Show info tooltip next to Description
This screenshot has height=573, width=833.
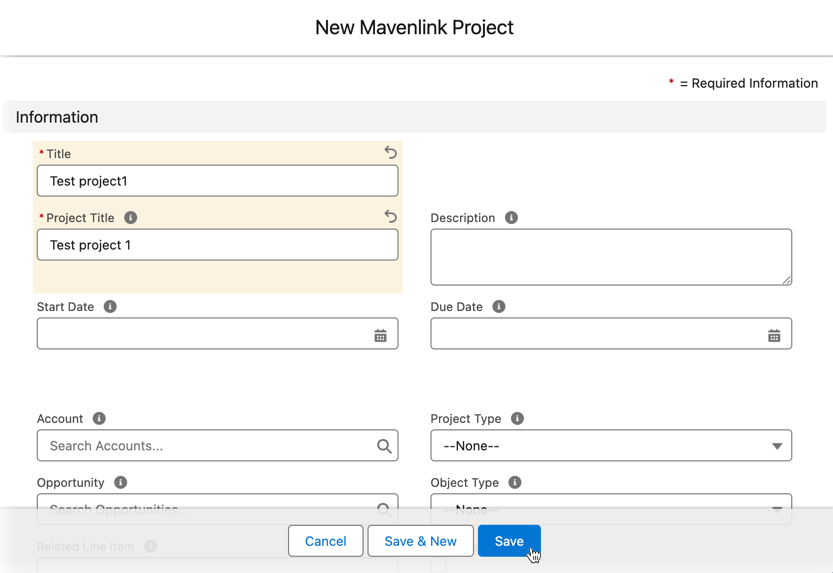pyautogui.click(x=511, y=218)
